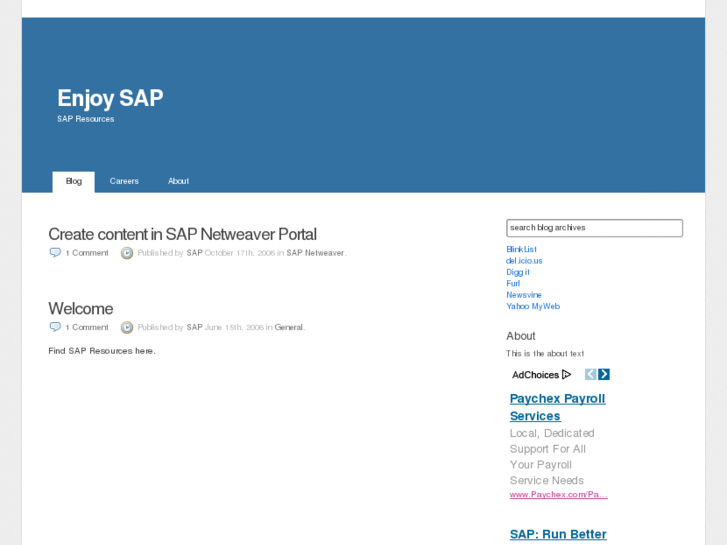Click AdChoices triangle icon
The width and height of the screenshot is (727, 545).
point(566,374)
